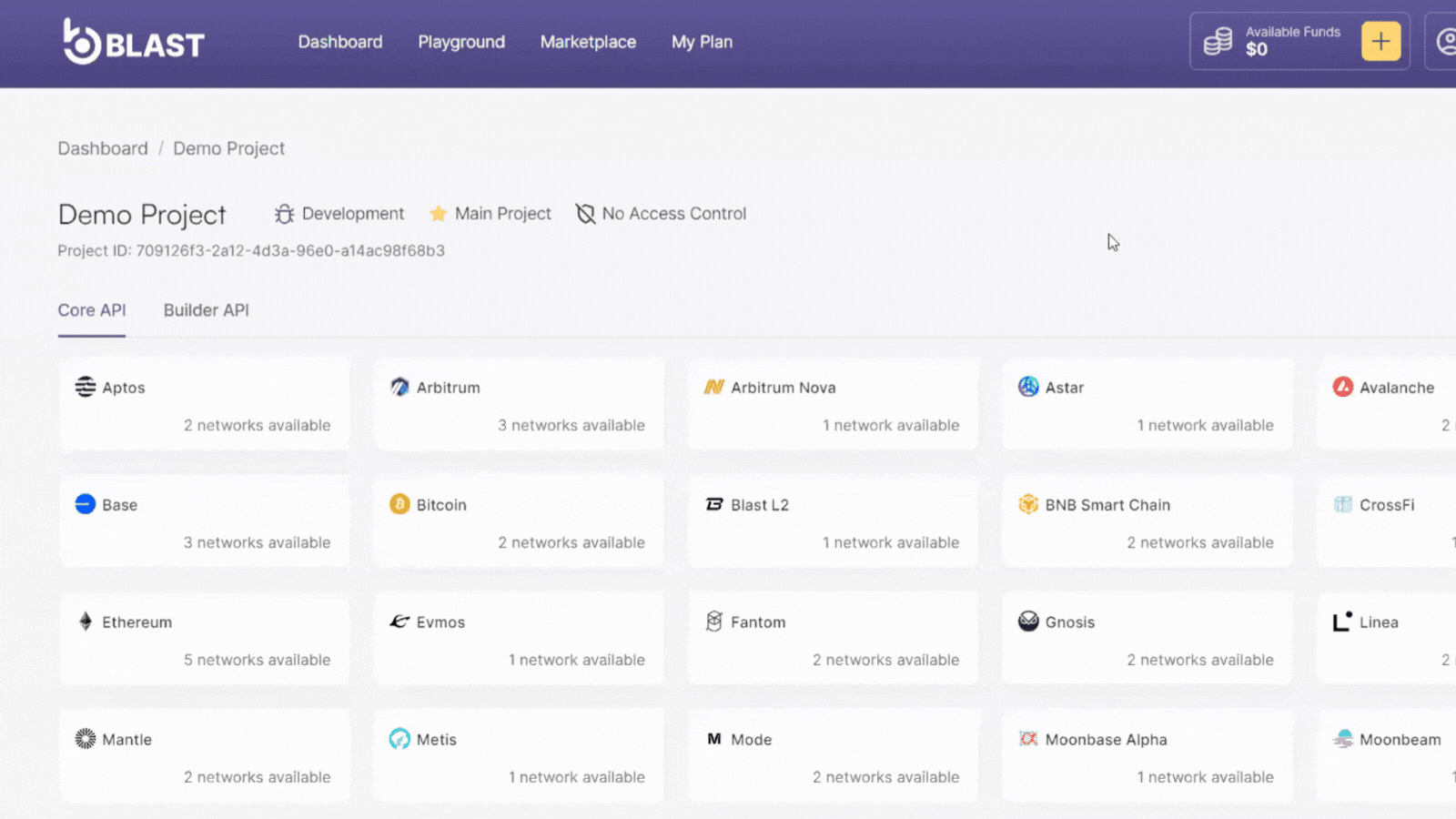The image size is (1456, 819).
Task: Click the Evmos logo icon
Action: click(x=399, y=622)
